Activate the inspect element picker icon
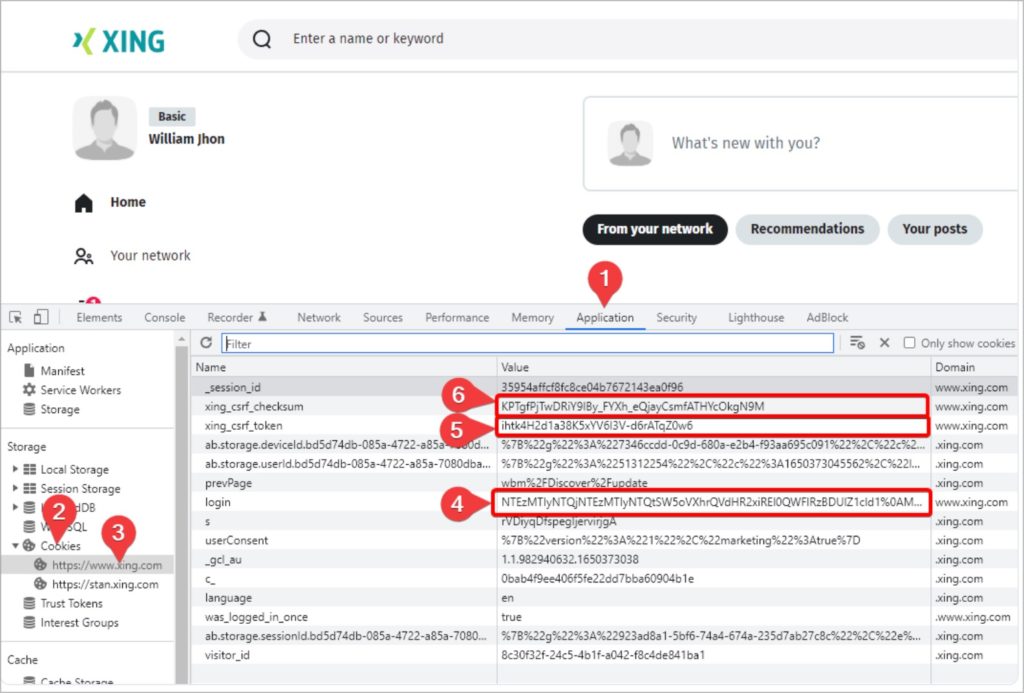The height and width of the screenshot is (693, 1024). pos(16,317)
